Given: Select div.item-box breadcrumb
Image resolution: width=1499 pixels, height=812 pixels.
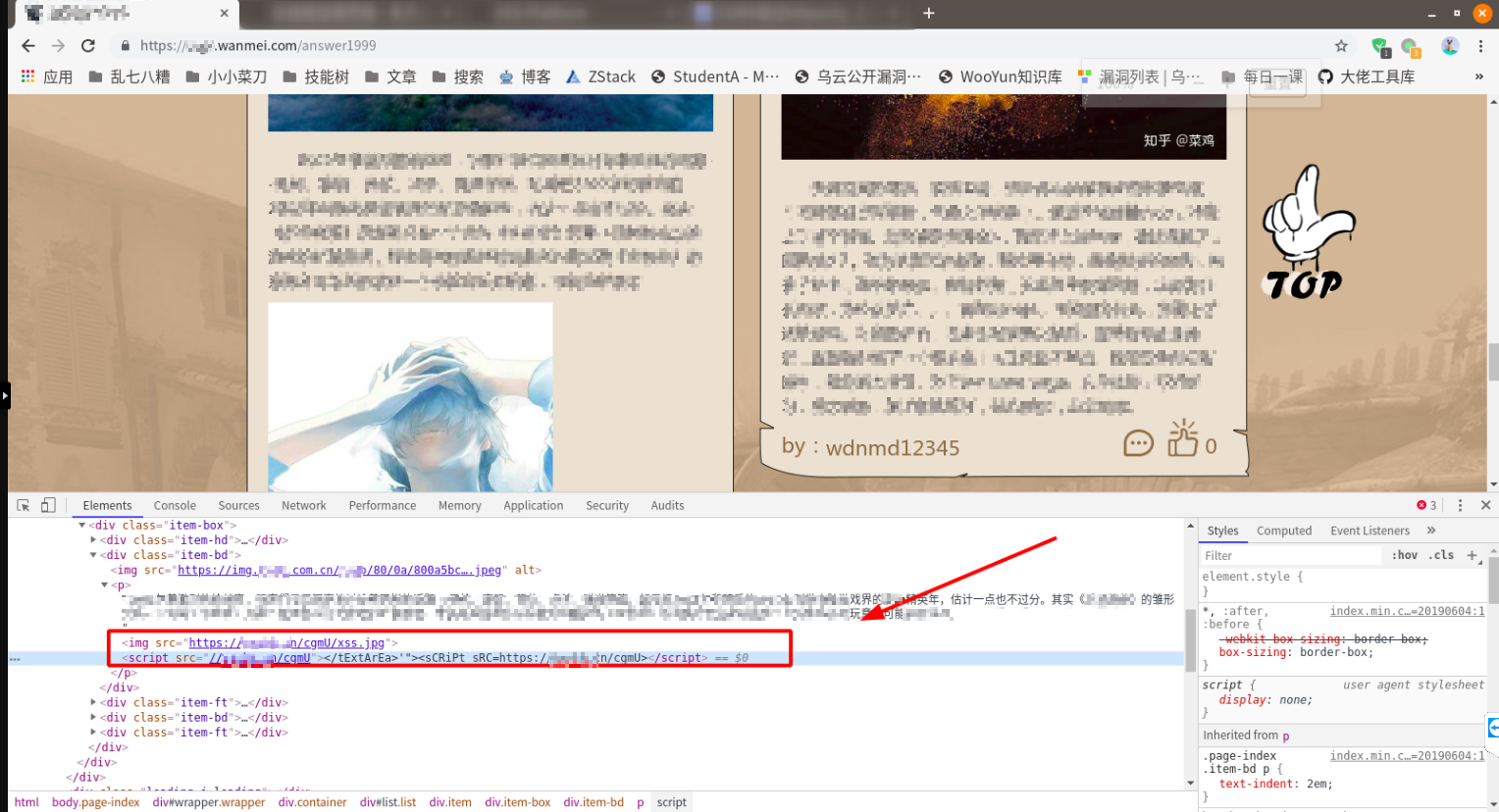Looking at the screenshot, I should tap(518, 802).
